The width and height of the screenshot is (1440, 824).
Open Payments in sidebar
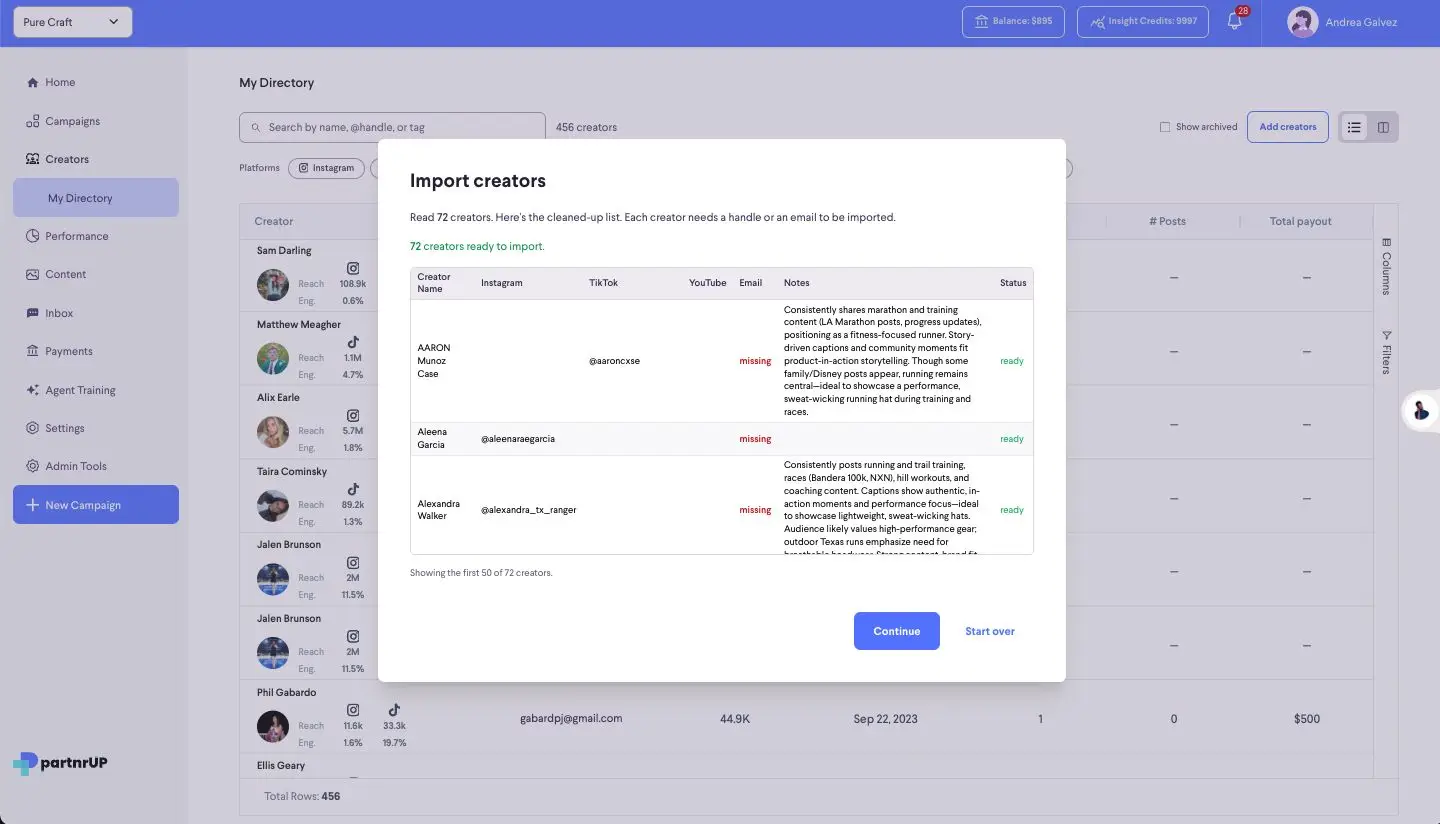coord(68,351)
